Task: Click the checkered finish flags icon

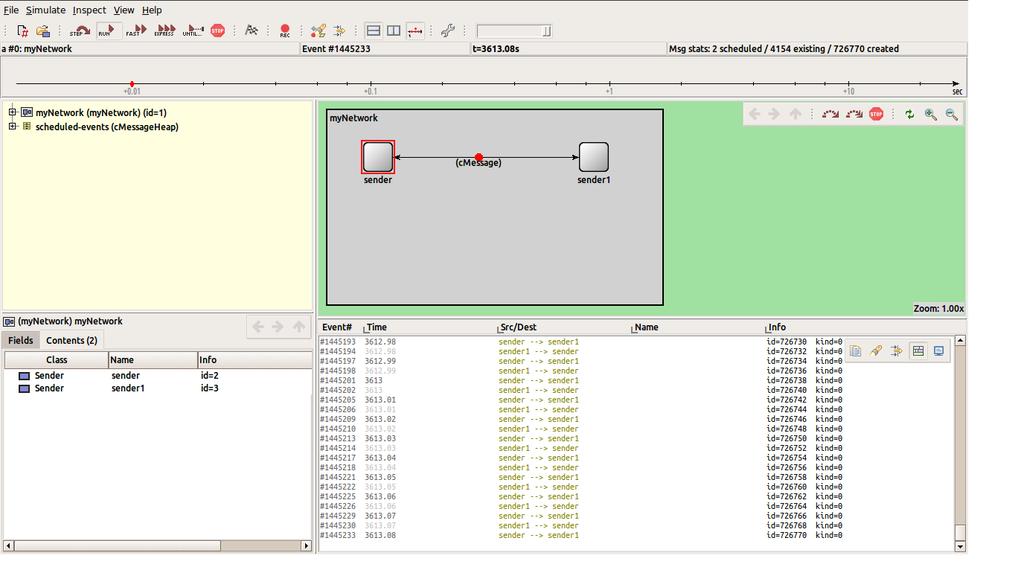Action: (251, 31)
